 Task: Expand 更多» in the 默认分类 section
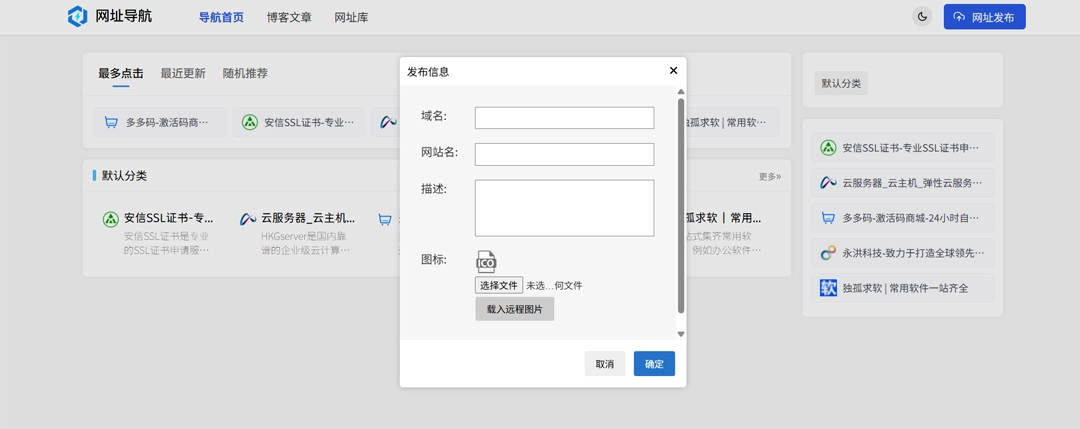(x=769, y=176)
